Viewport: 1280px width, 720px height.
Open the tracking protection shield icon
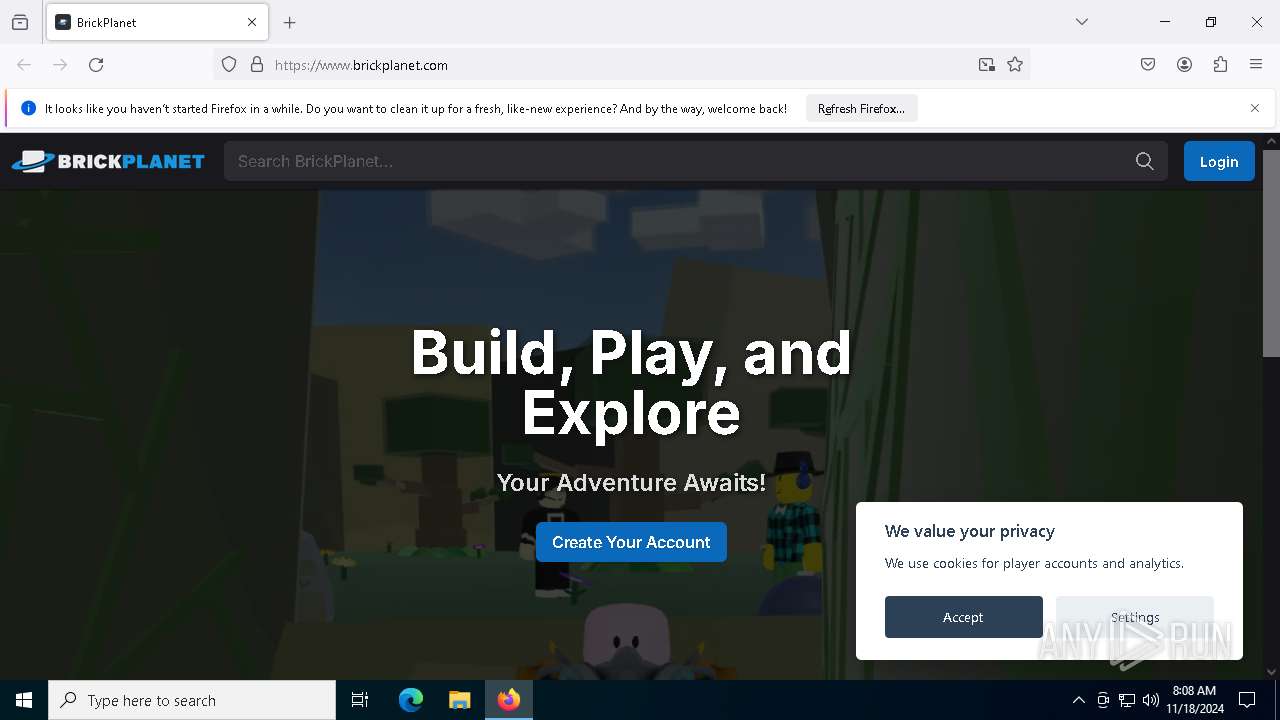[229, 65]
